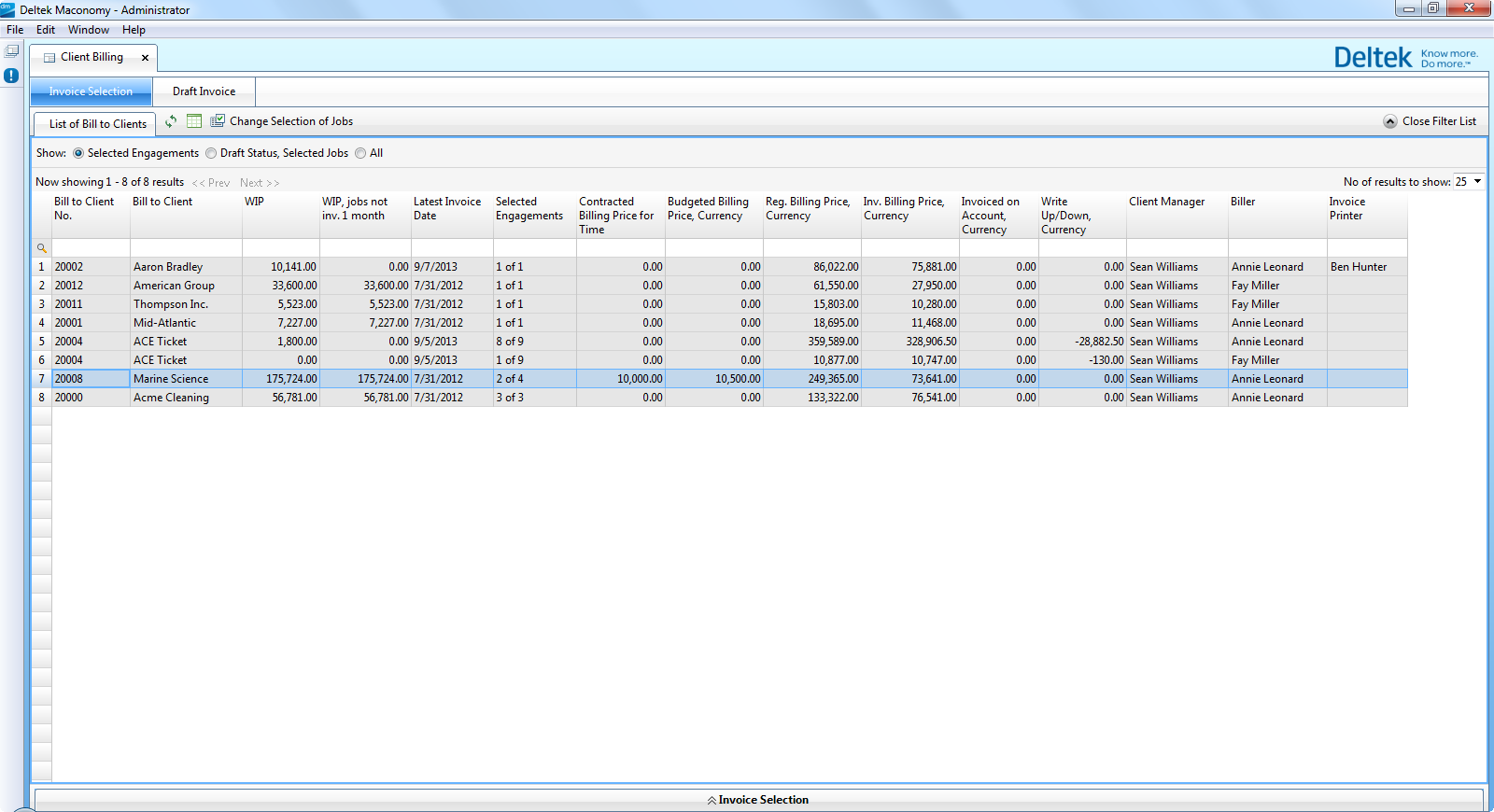Click the Close Filter List link
Image resolution: width=1494 pixels, height=812 pixels.
1439,121
